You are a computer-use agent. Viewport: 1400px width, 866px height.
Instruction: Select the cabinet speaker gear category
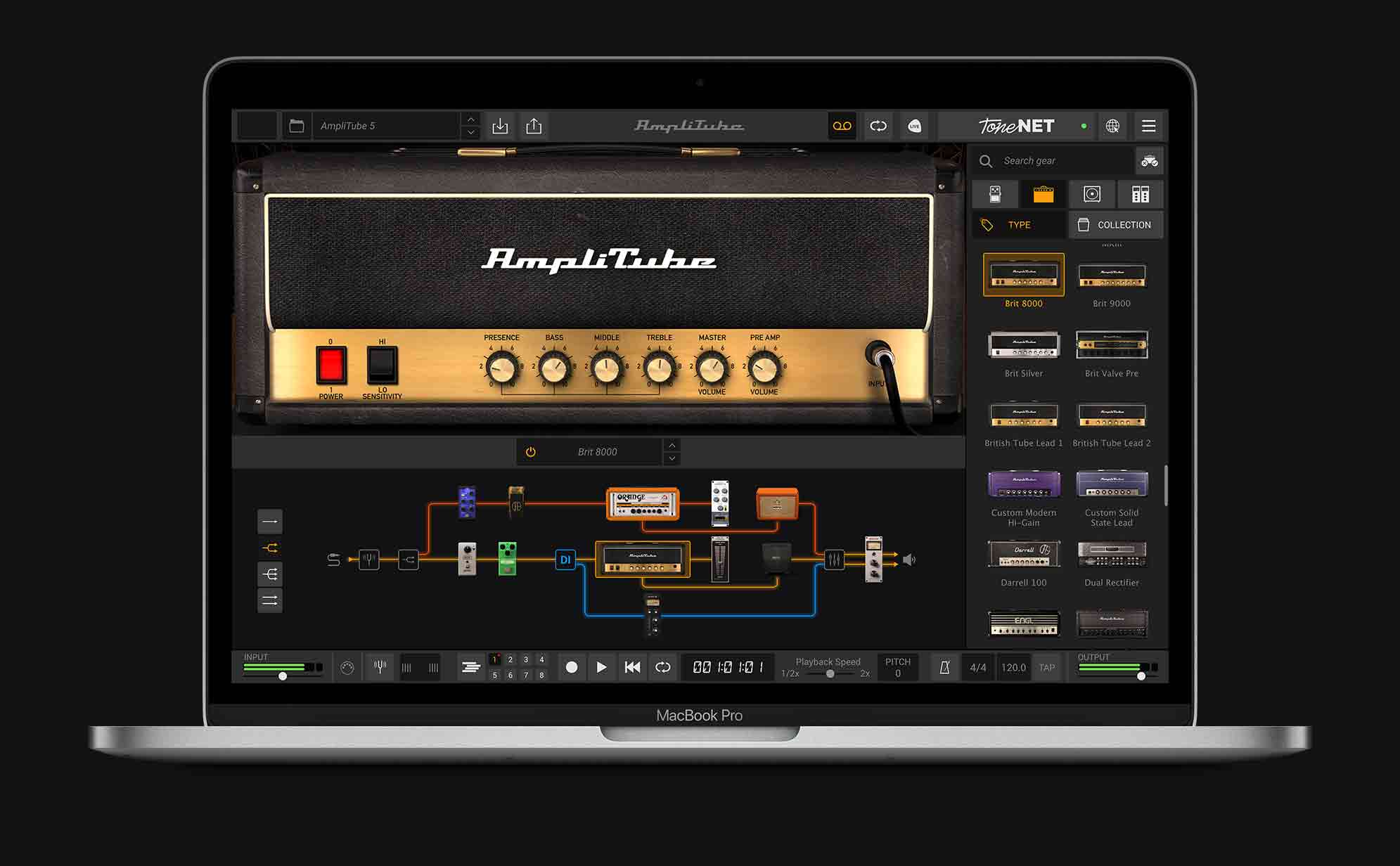[x=1092, y=194]
